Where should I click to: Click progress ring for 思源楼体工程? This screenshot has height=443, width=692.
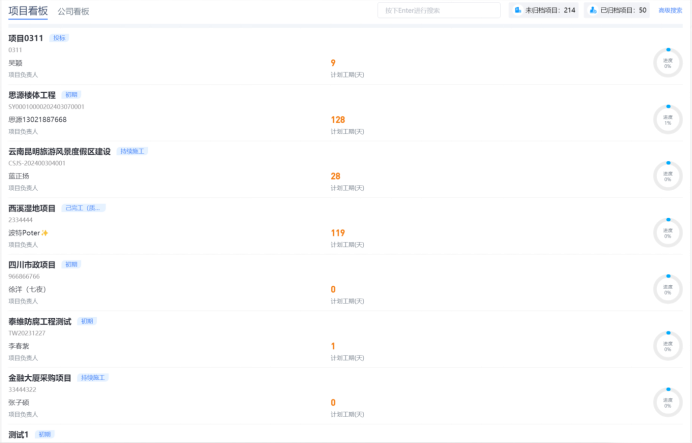(667, 119)
